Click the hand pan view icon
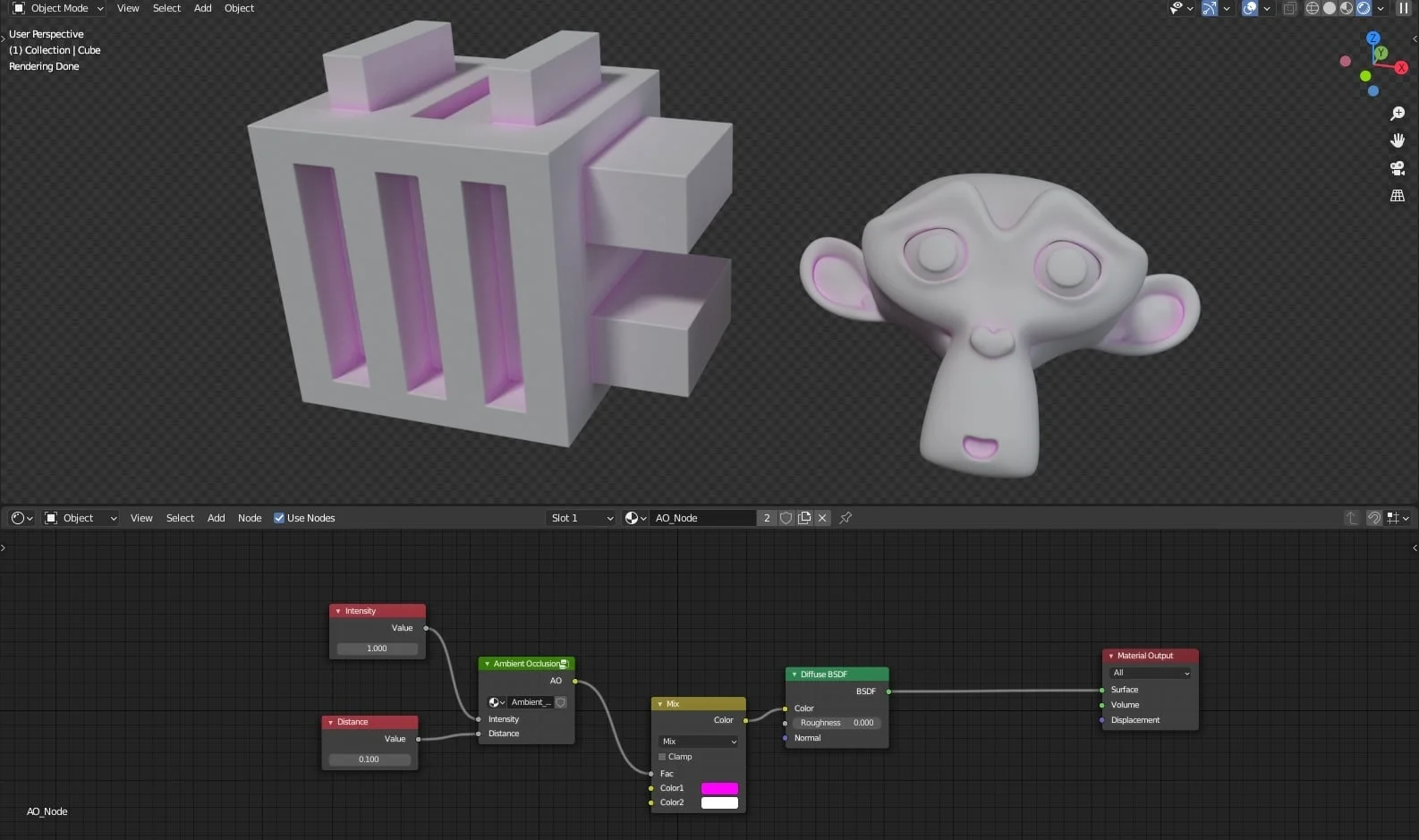Viewport: 1419px width, 840px height. 1397,140
